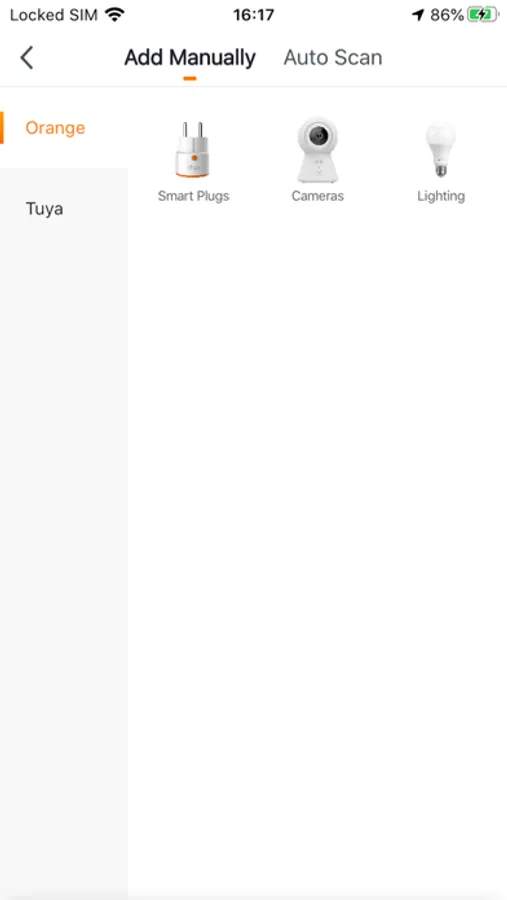Select the Add Manually tab
The width and height of the screenshot is (507, 900).
190,58
